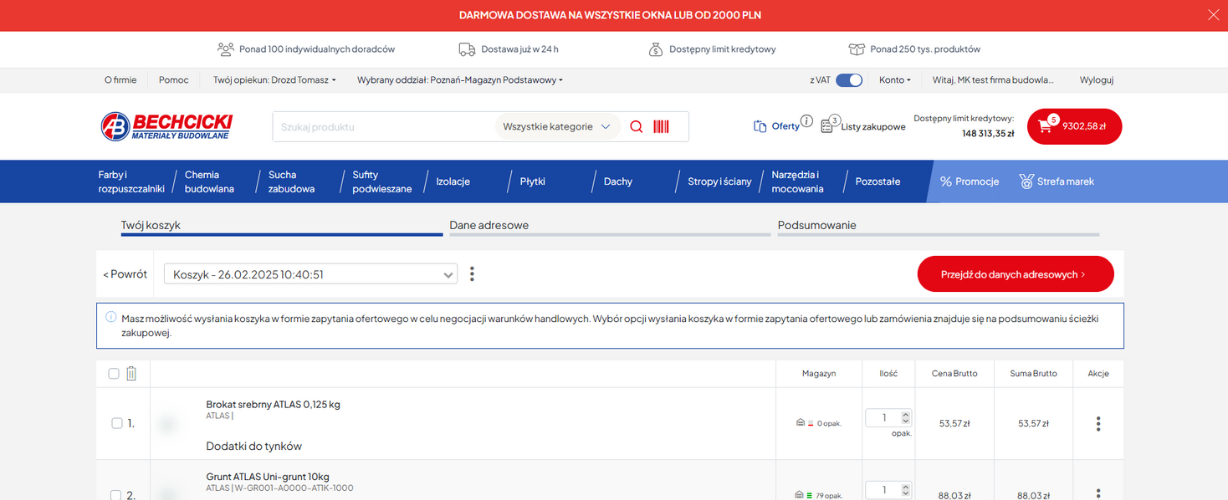Select the Dane adresowe step tab
The width and height of the screenshot is (1228, 500).
[610, 226]
